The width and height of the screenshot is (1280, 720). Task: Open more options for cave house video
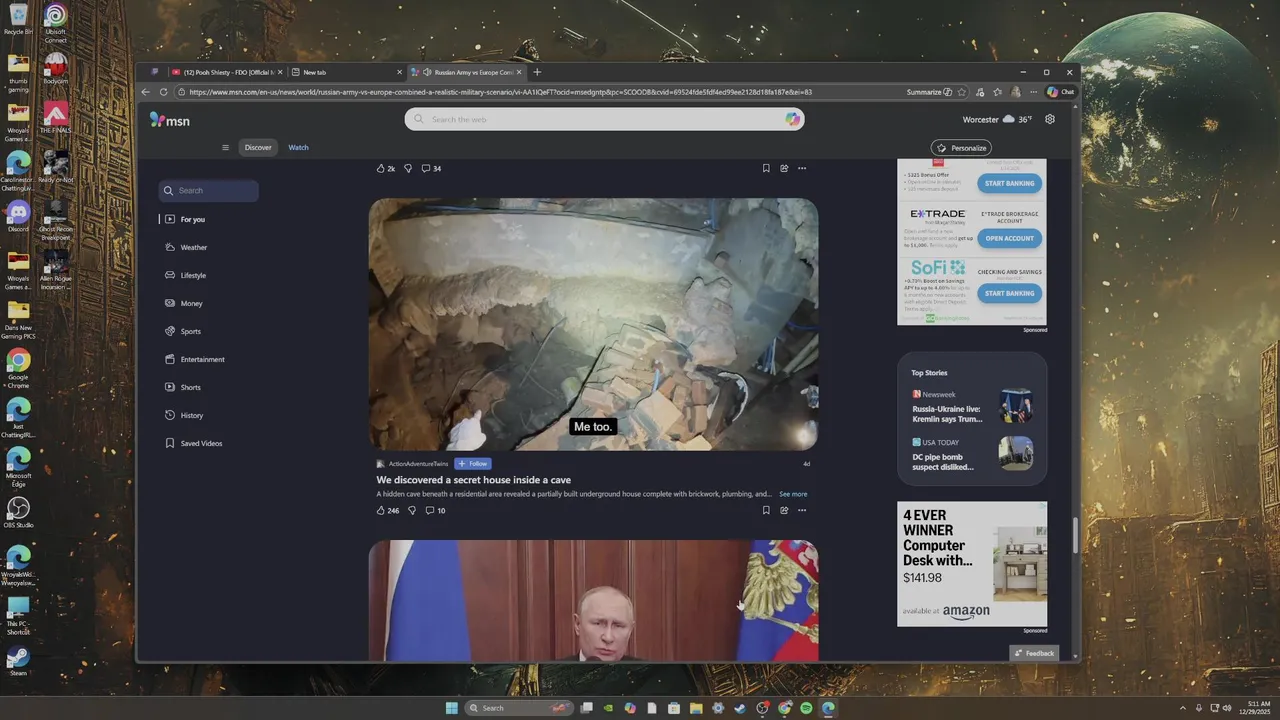802,510
